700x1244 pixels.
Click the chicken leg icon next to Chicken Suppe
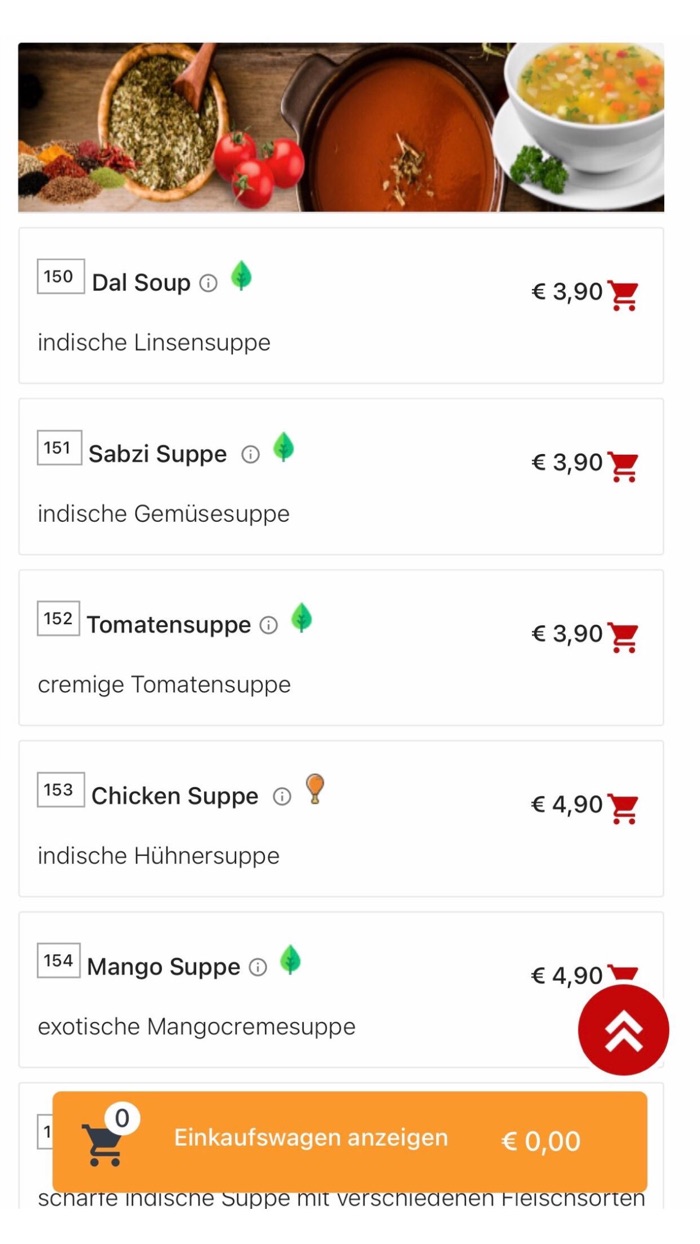pos(313,789)
